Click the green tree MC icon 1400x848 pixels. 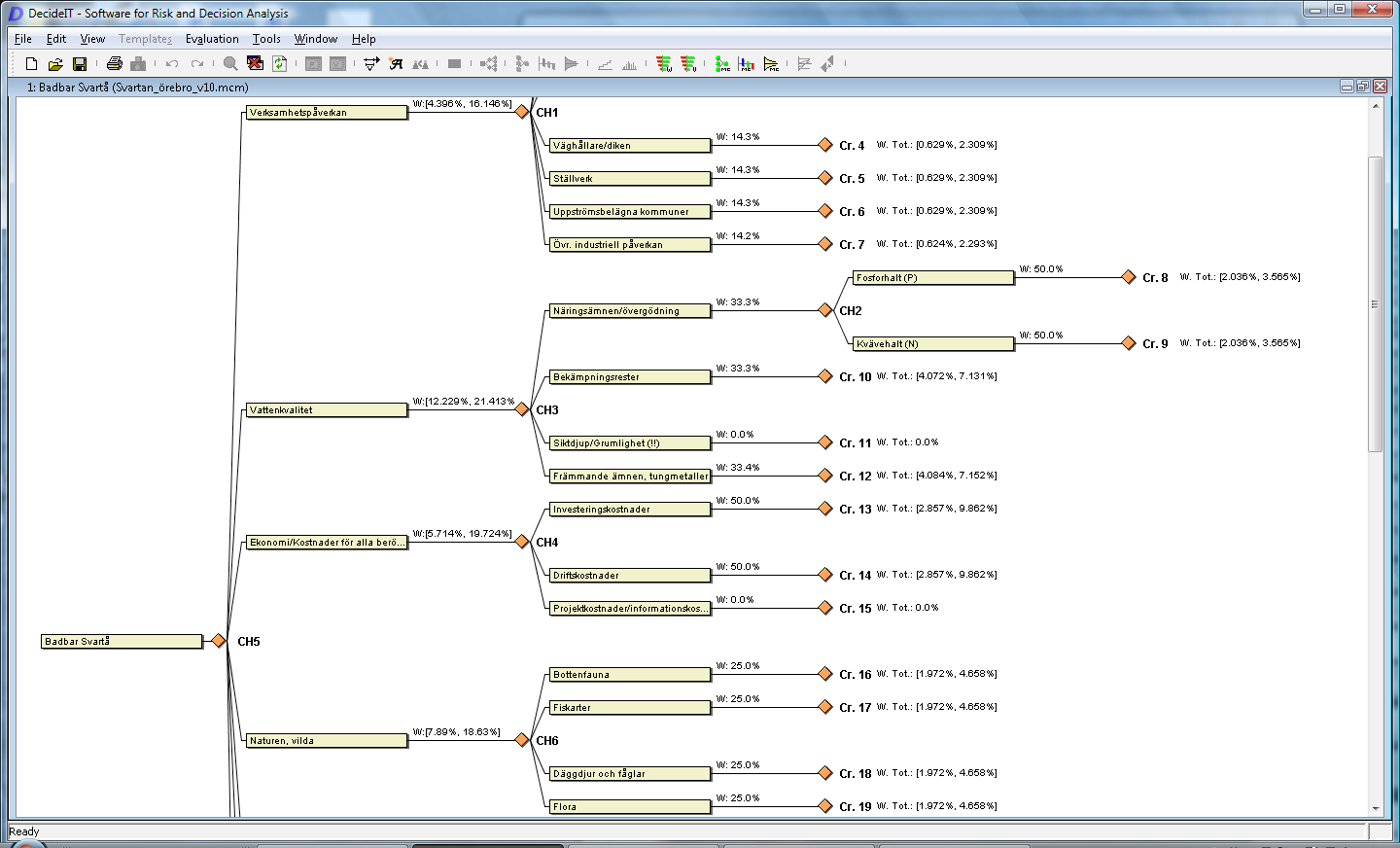coord(722,64)
